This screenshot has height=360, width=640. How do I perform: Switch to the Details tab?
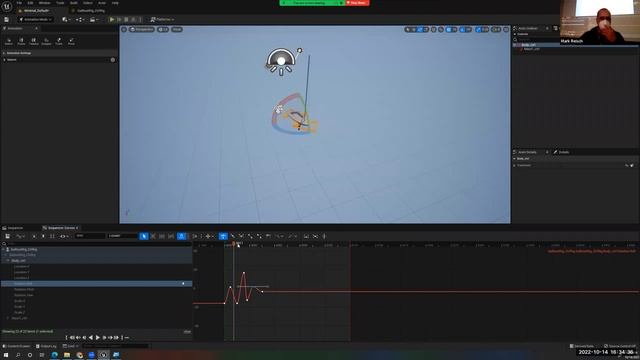tap(562, 152)
